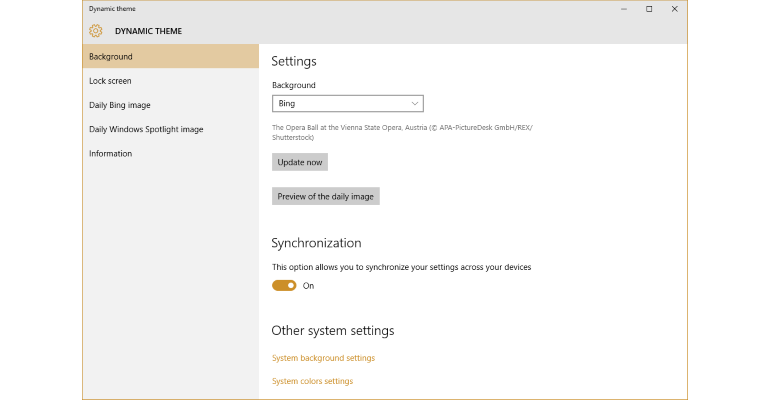Click the chevron arrow in the Bing dropdown
Viewport: 770px width, 400px height.
coord(414,104)
